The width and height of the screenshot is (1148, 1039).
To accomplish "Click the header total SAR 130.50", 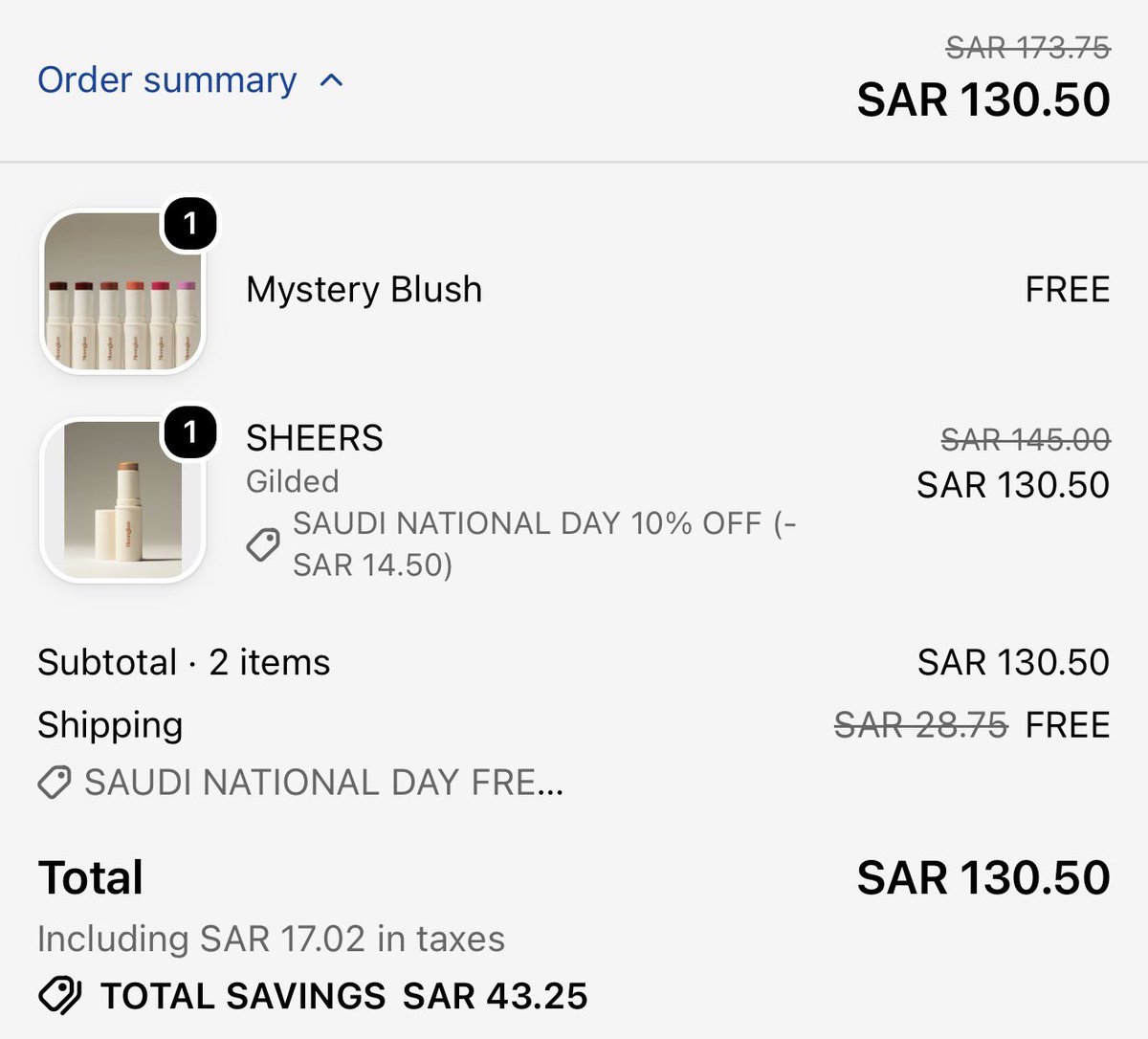I will [983, 99].
